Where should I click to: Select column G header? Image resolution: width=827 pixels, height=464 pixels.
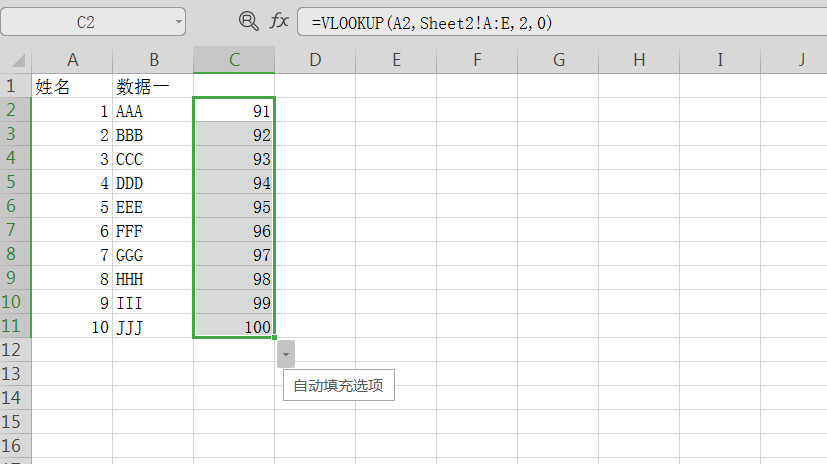559,60
